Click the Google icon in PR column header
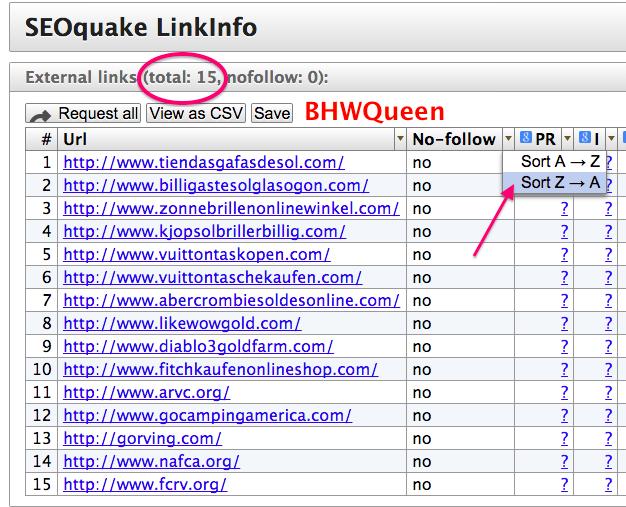Screen dimensions: 626x507 tap(527, 140)
